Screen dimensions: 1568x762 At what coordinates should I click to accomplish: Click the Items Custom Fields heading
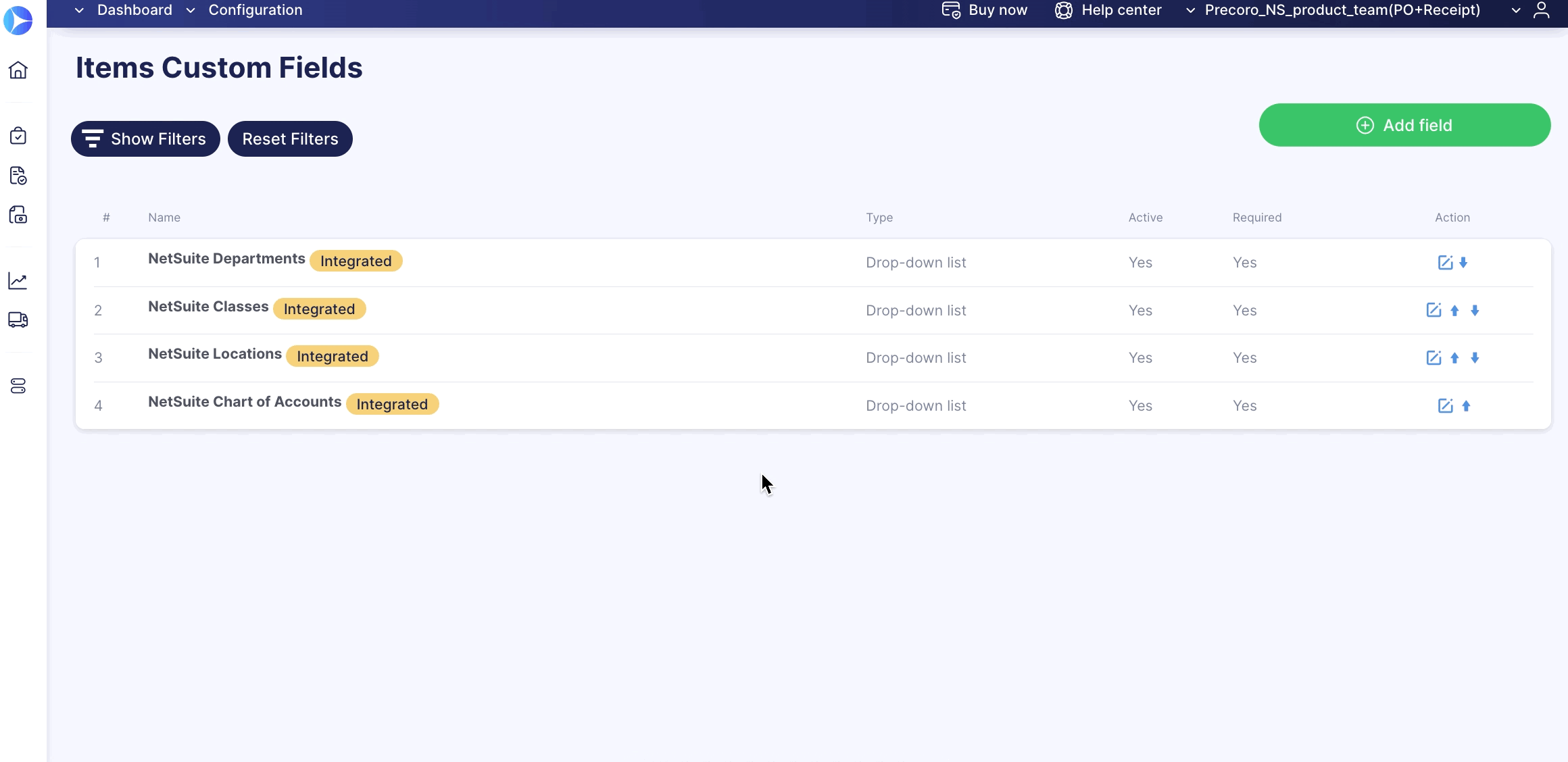(219, 68)
